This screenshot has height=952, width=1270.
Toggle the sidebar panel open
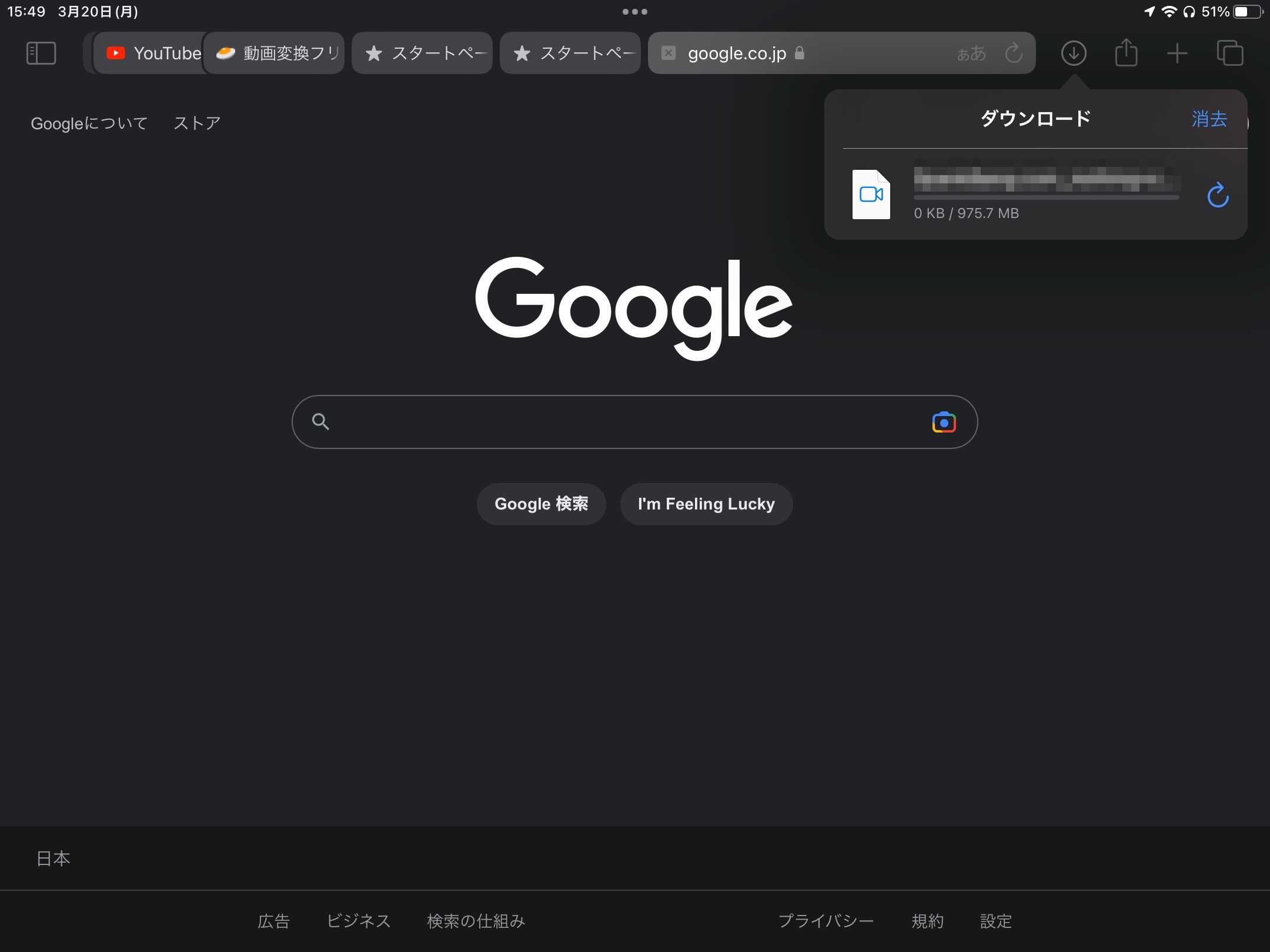tap(40, 51)
